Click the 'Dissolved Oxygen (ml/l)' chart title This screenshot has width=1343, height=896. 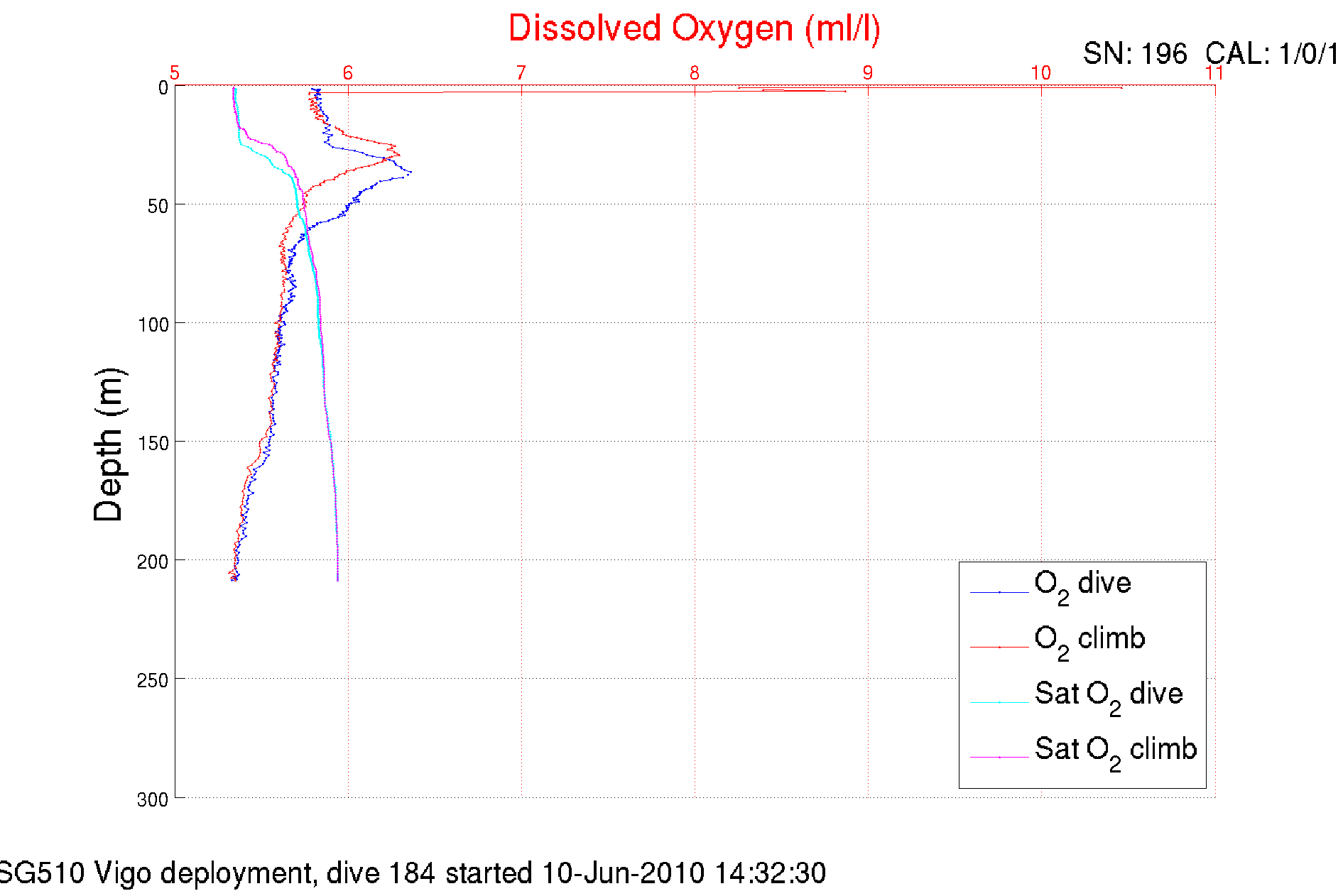pos(694,30)
